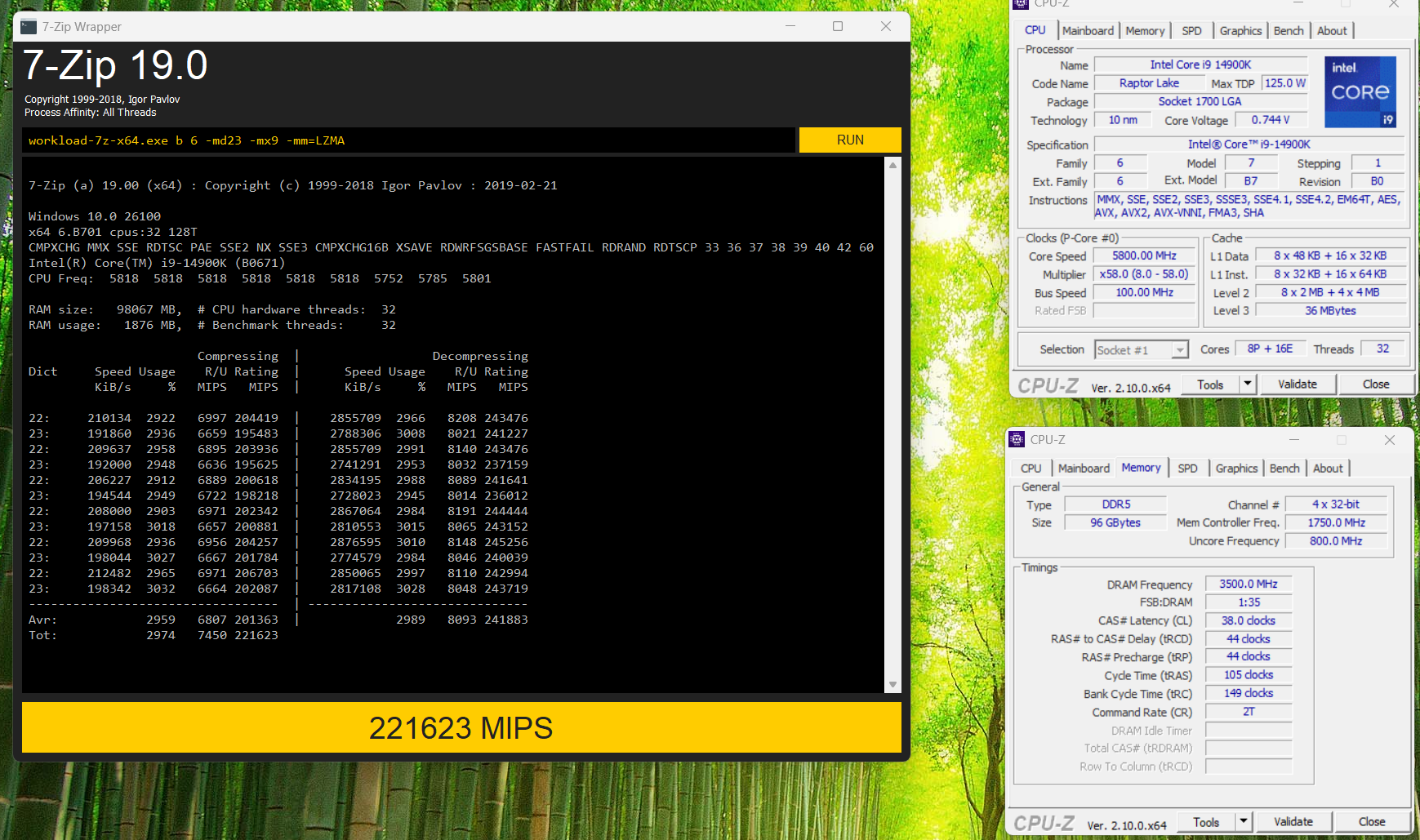This screenshot has height=840, width=1420.
Task: Open the Mainboard tab in the lower CPU-Z window
Action: pos(1084,469)
